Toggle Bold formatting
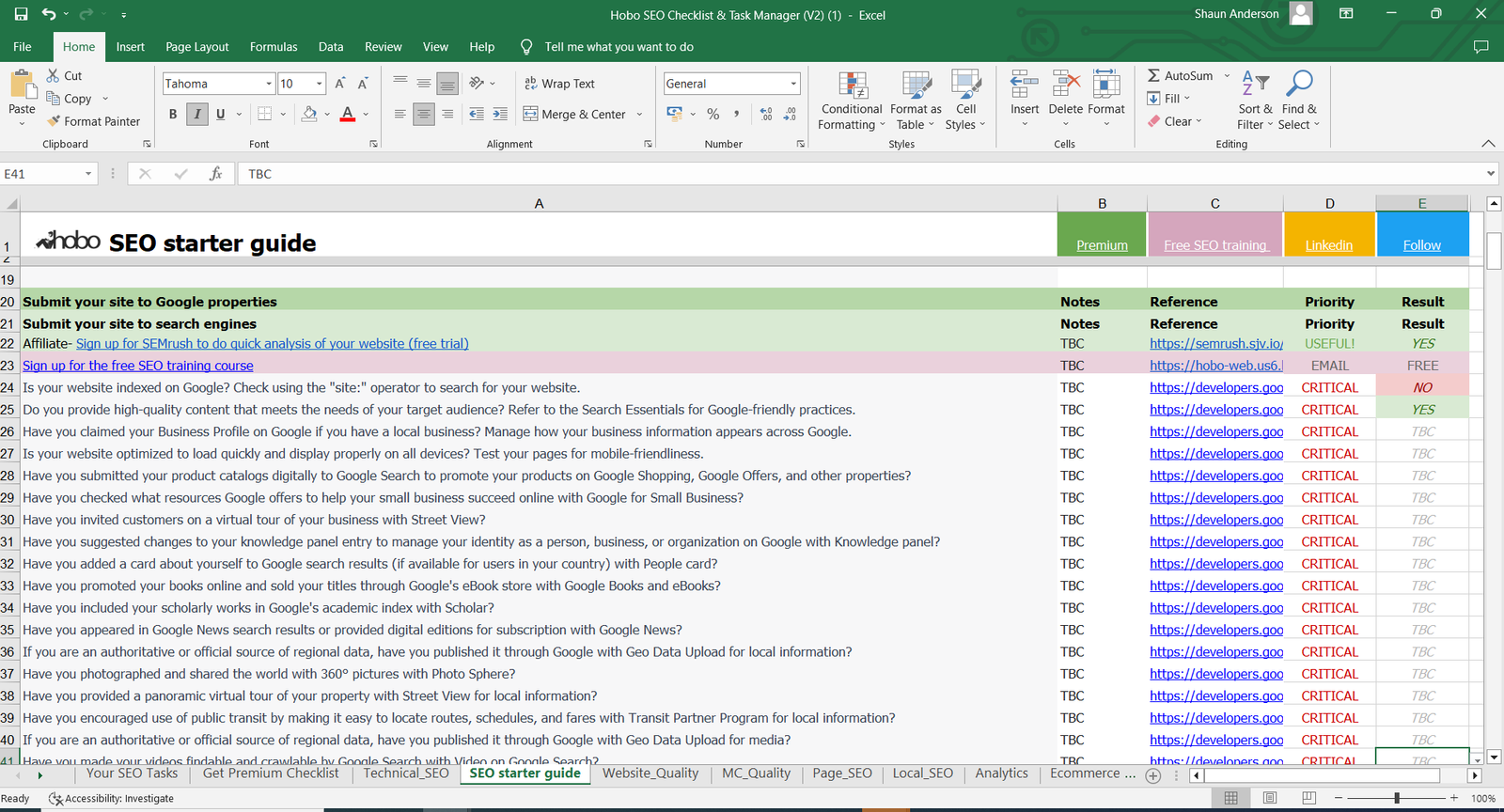 pos(173,114)
